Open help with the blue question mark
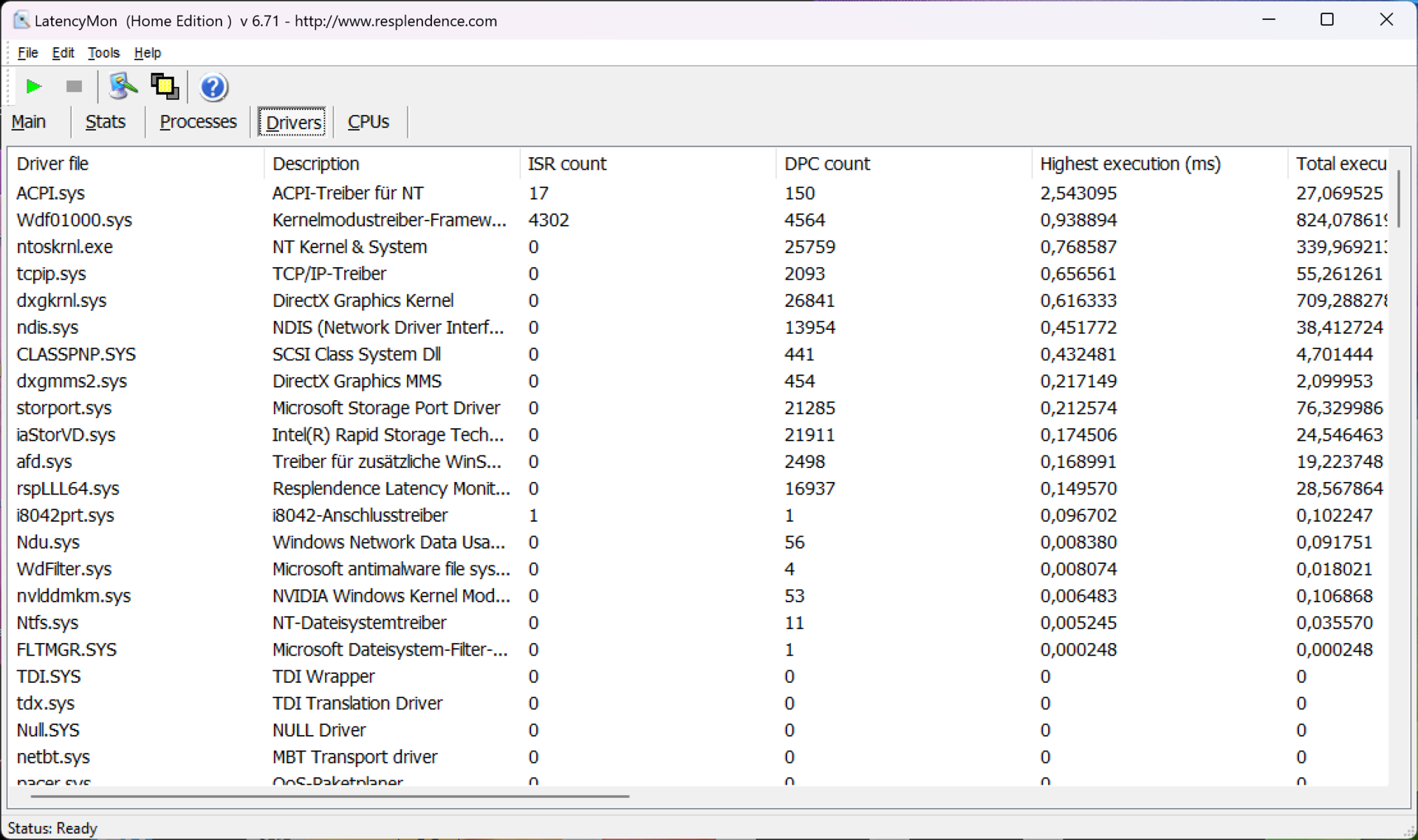 [213, 87]
